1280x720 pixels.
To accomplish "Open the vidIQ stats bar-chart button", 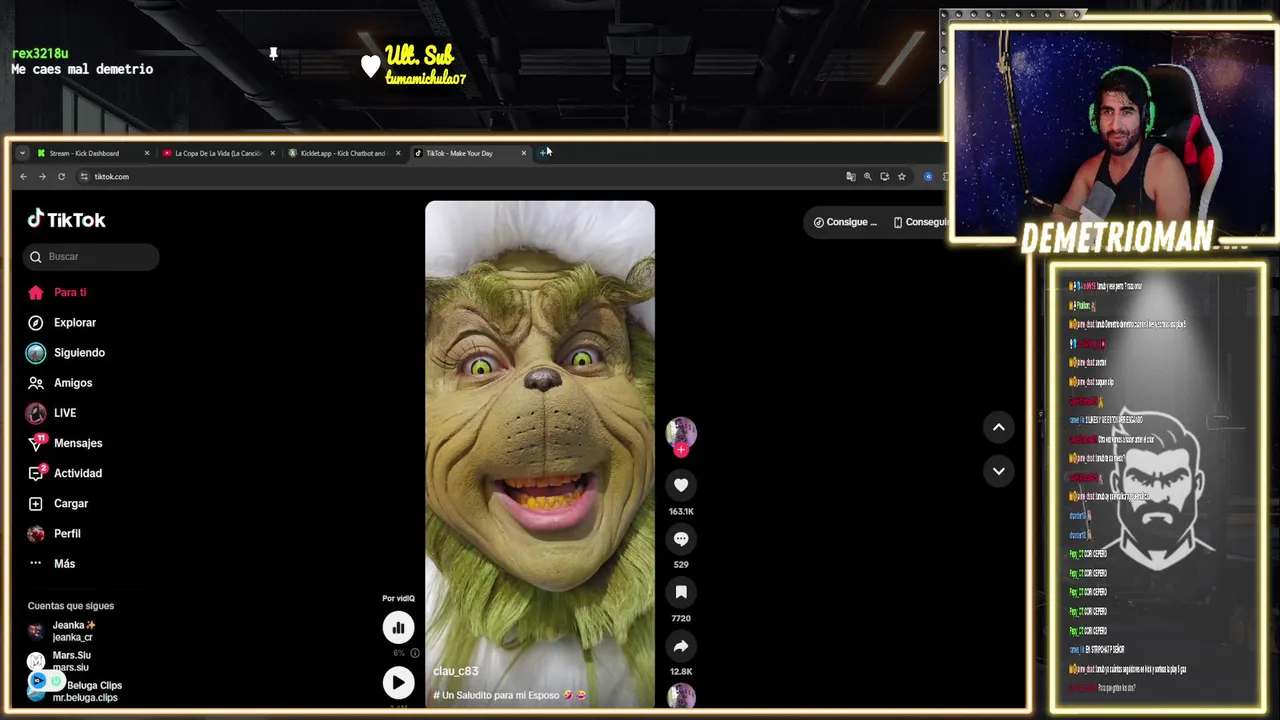I will coord(398,627).
